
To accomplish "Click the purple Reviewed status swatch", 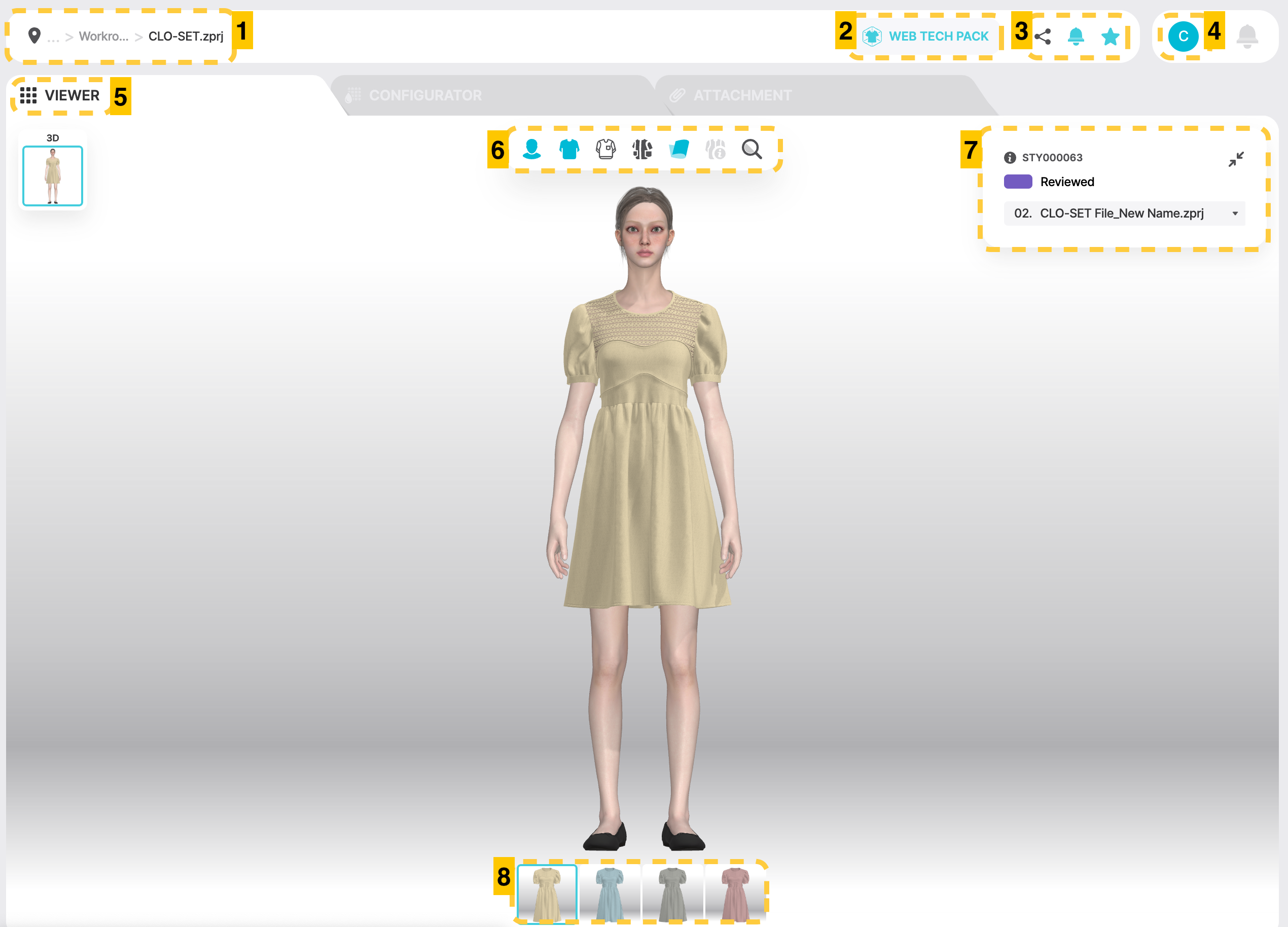I will [x=1018, y=182].
